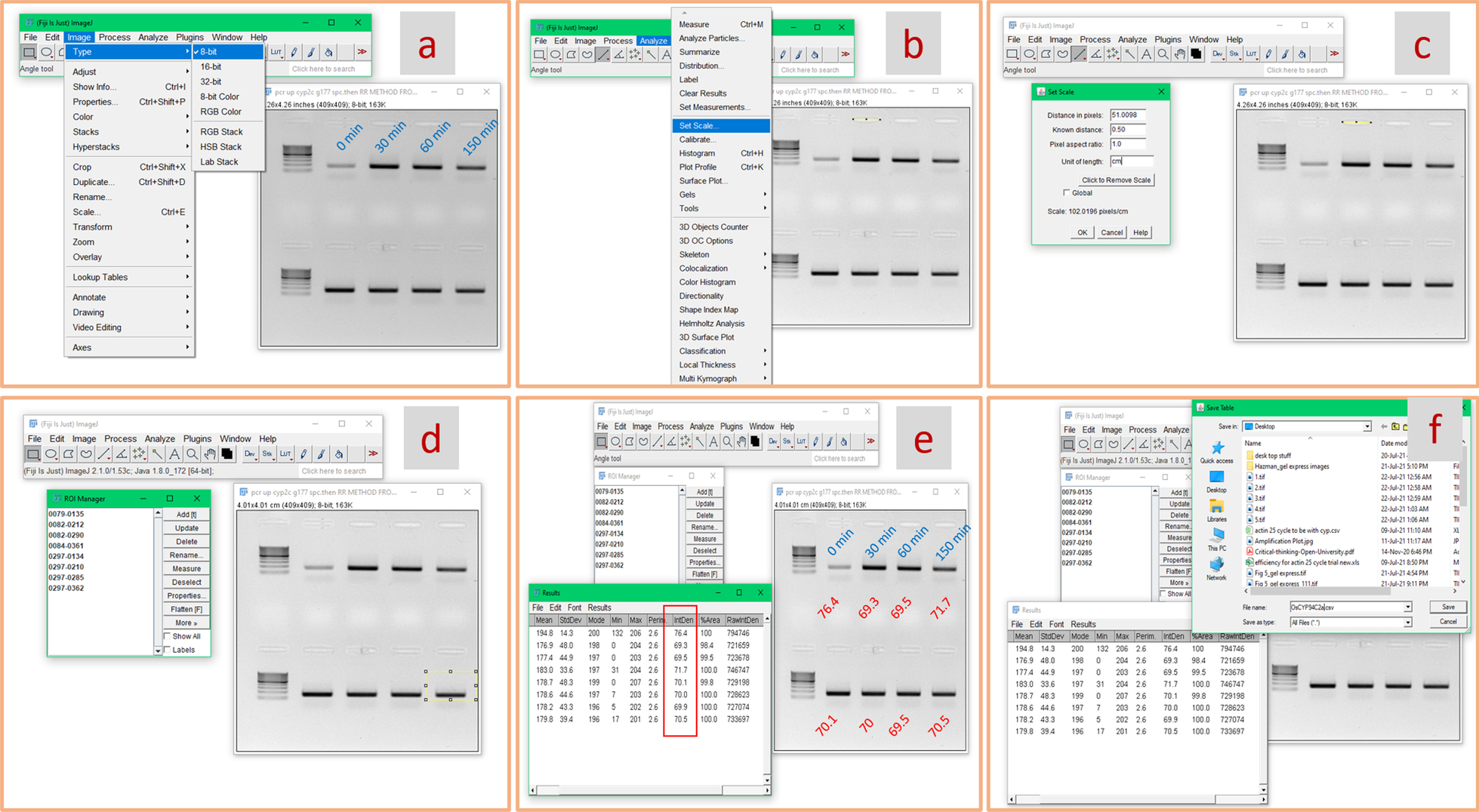The image size is (1479, 812).
Task: Expand the Skeleton submenu in Analyze menu
Action: (x=721, y=254)
